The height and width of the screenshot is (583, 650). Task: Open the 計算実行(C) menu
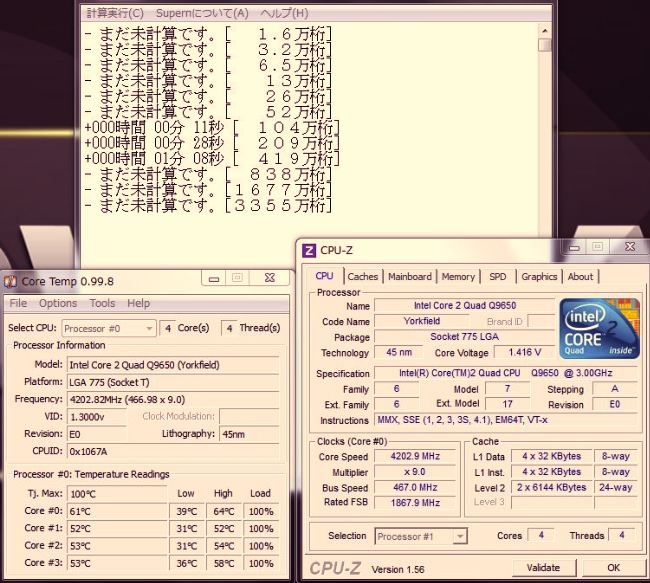(x=115, y=13)
